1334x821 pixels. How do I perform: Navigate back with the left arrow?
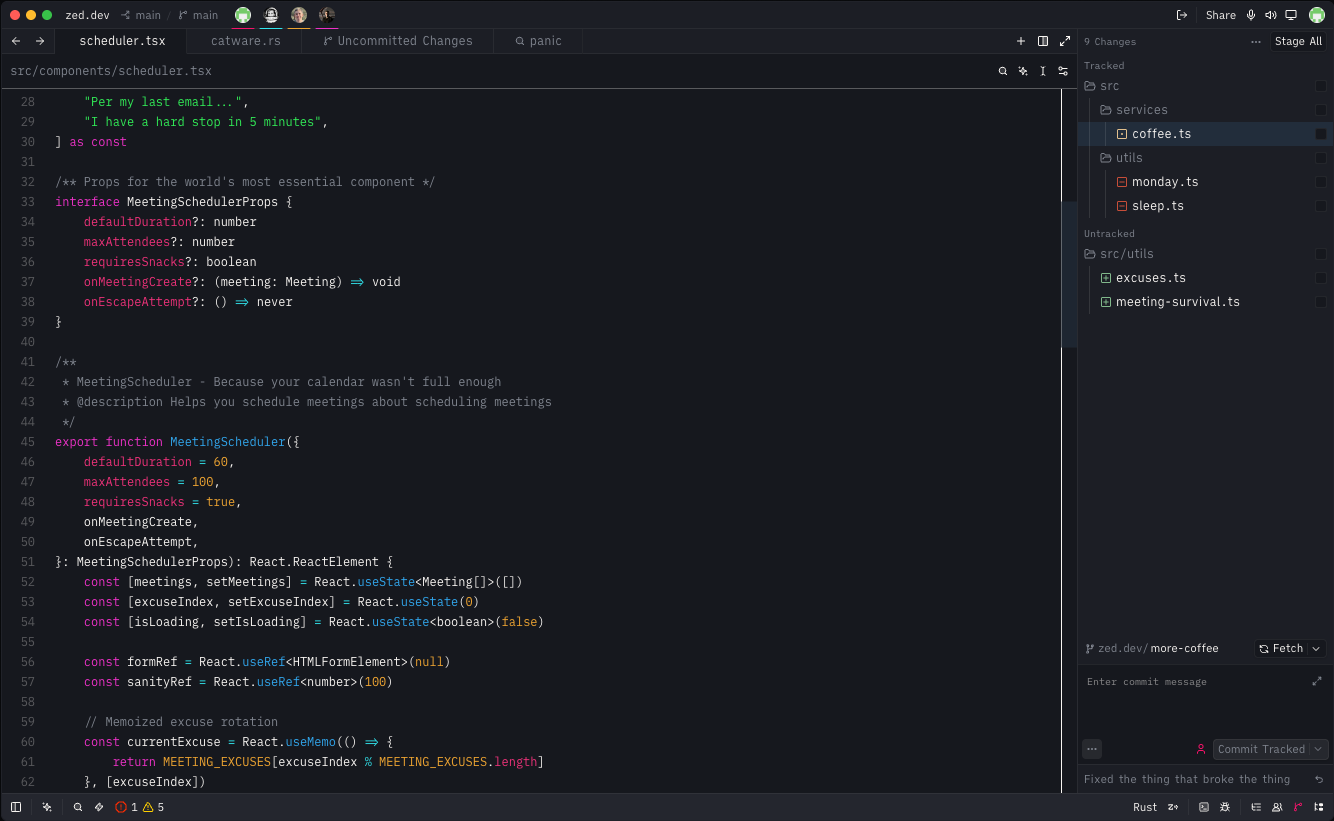click(x=16, y=41)
